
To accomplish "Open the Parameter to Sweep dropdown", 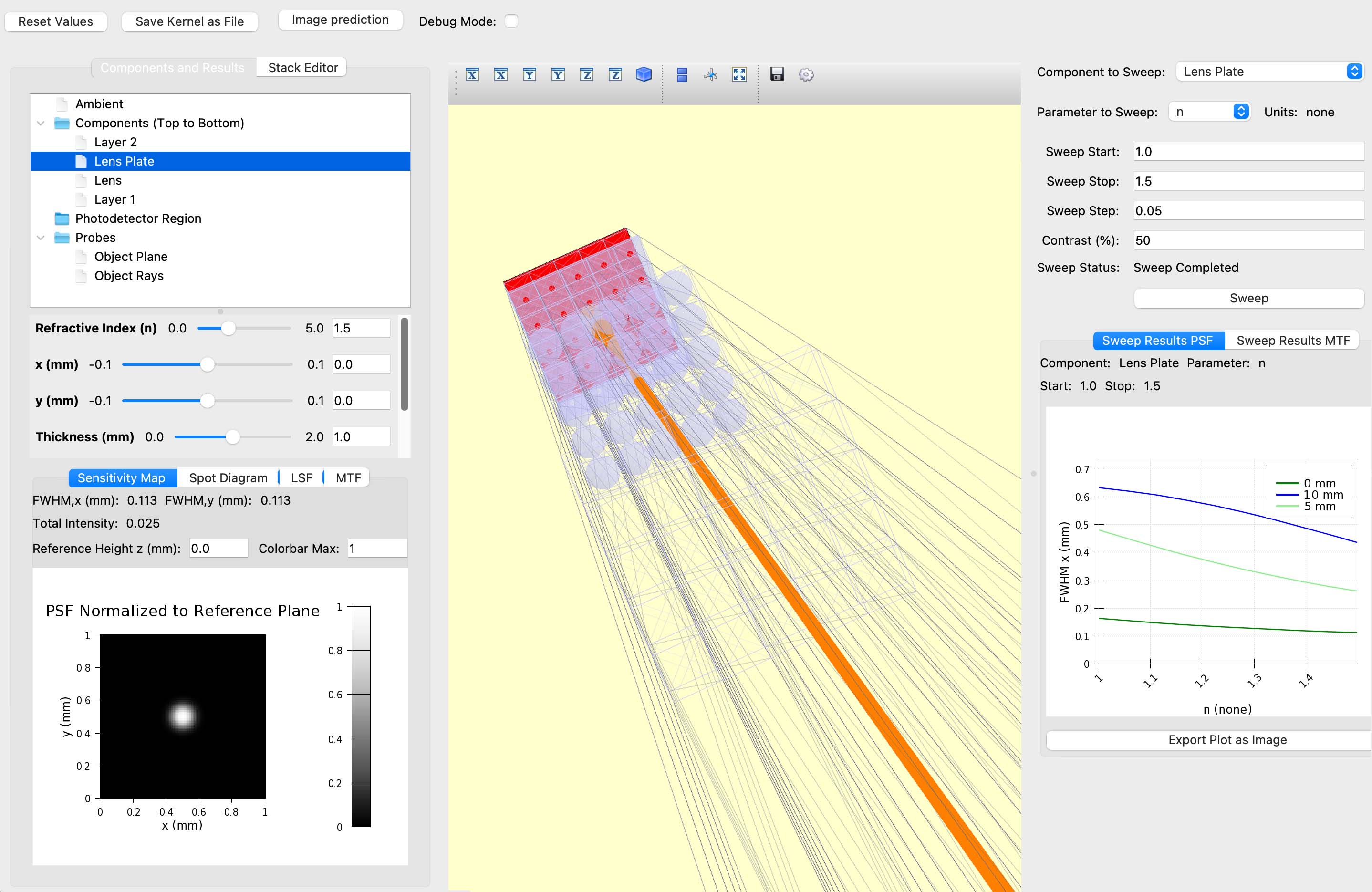I will pos(1209,112).
